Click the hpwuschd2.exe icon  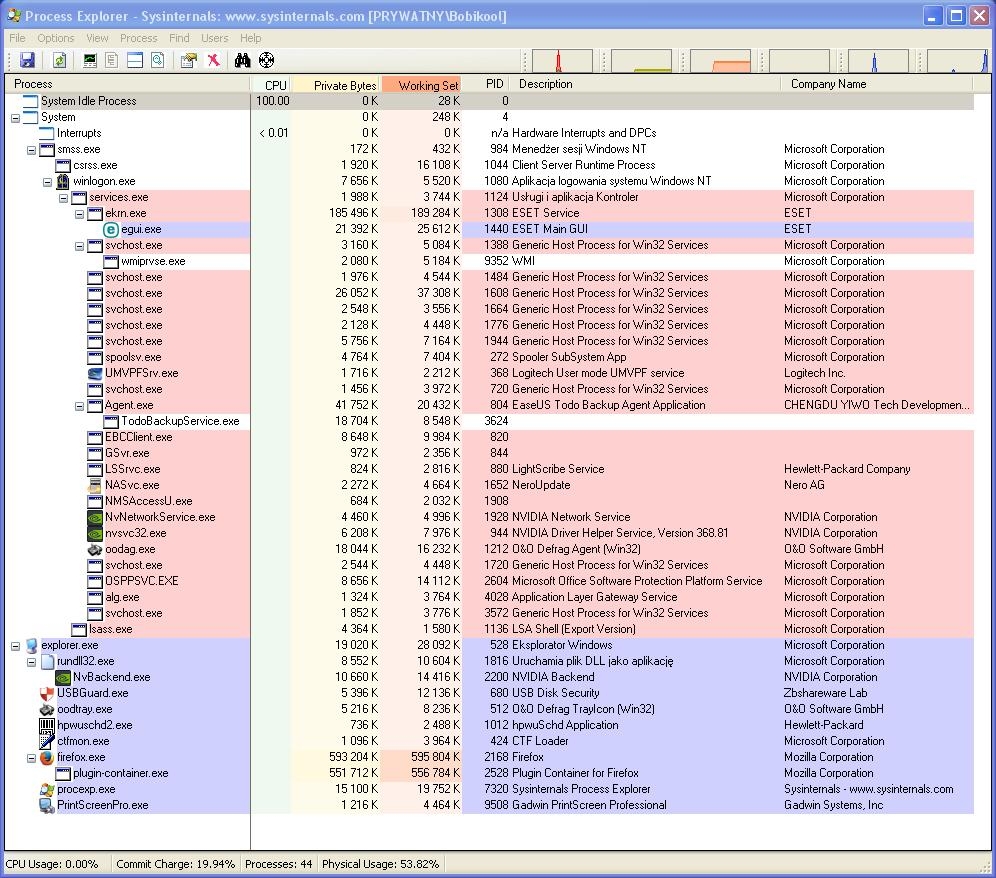[x=46, y=726]
